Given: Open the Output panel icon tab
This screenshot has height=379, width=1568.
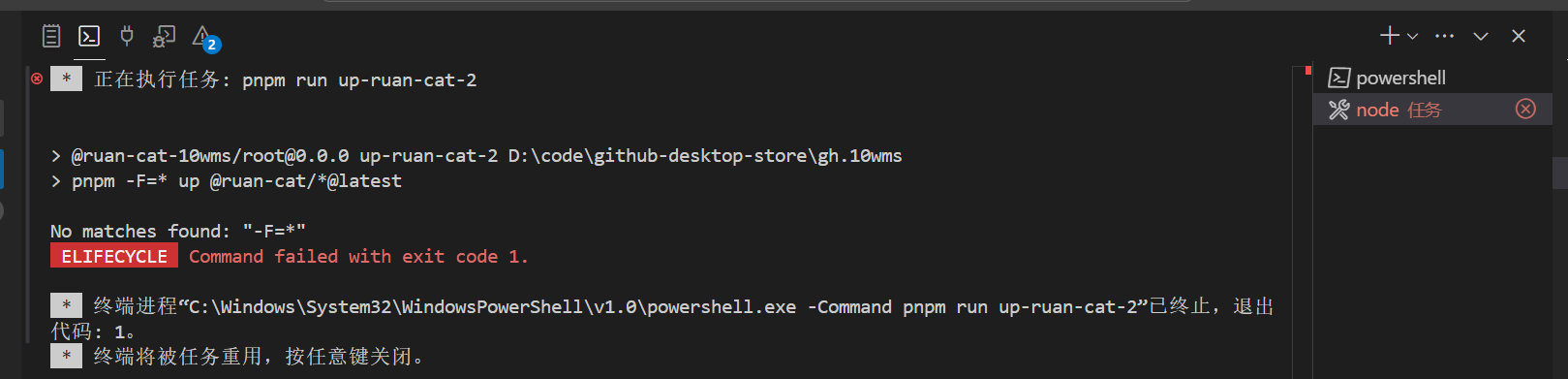Looking at the screenshot, I should (x=51, y=37).
